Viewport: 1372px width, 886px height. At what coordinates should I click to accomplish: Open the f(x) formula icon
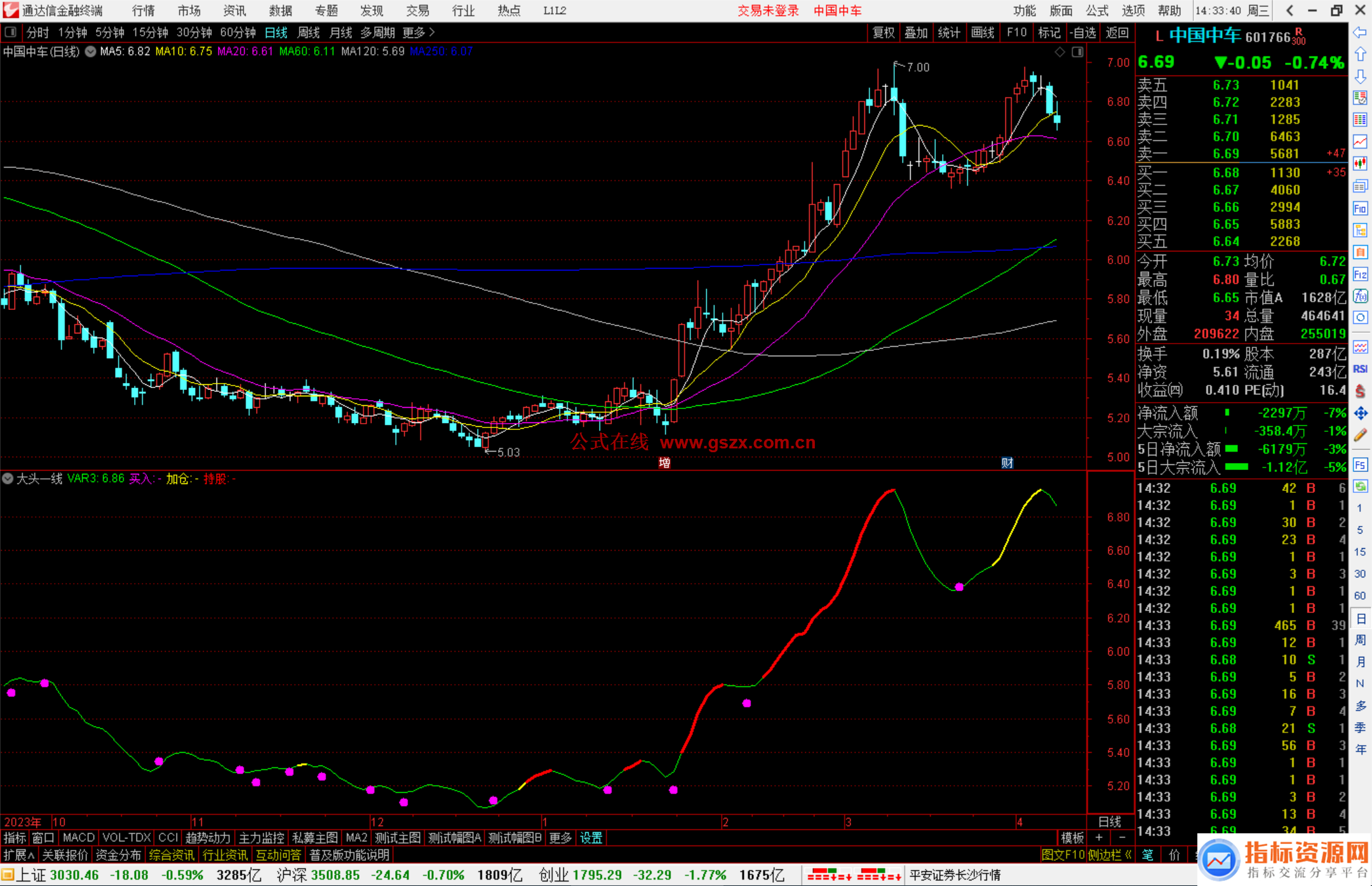tap(1360, 296)
